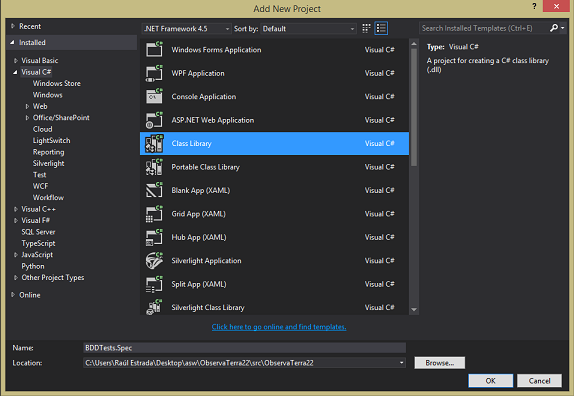
Task: Click the Blank App (XAML) template icon
Action: pyautogui.click(x=154, y=190)
